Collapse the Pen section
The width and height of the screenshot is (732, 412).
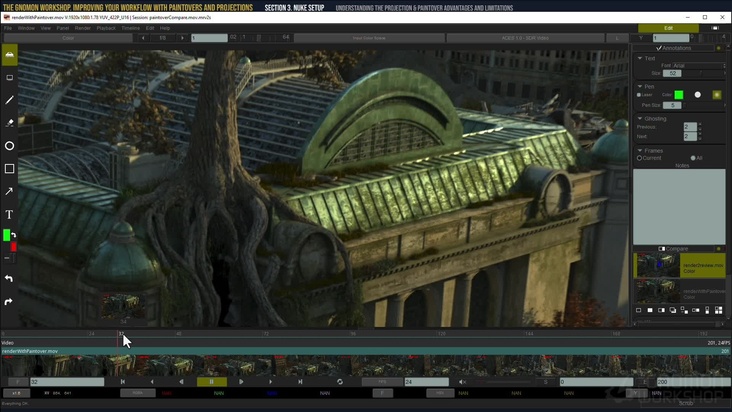pyautogui.click(x=640, y=86)
